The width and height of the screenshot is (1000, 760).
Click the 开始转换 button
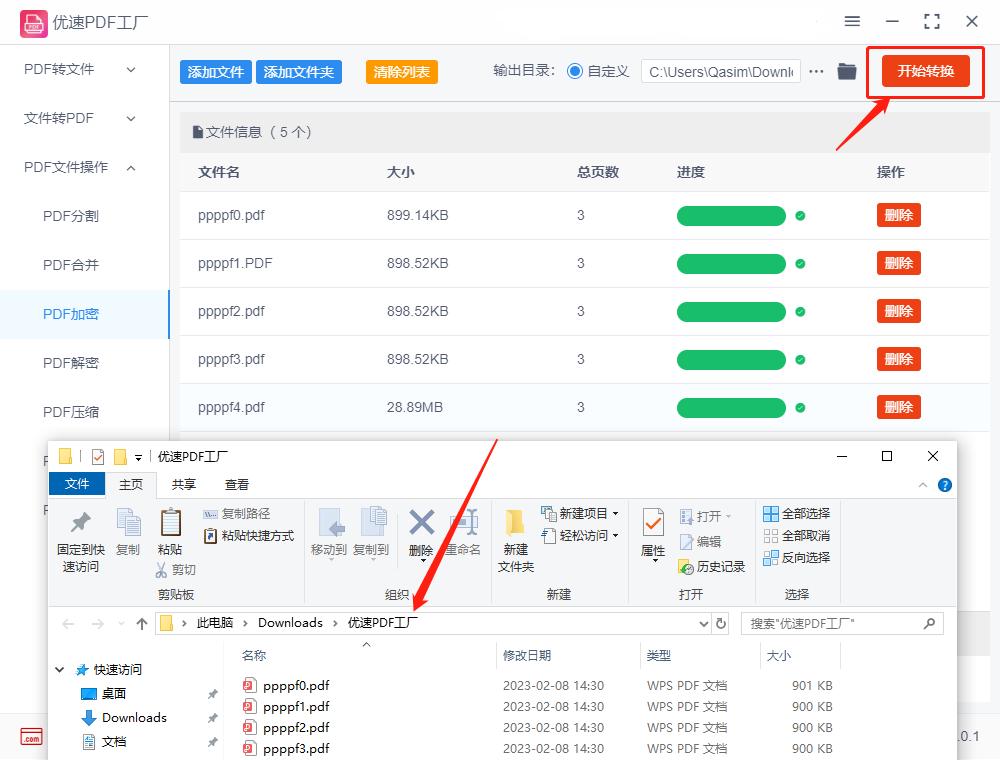(924, 71)
